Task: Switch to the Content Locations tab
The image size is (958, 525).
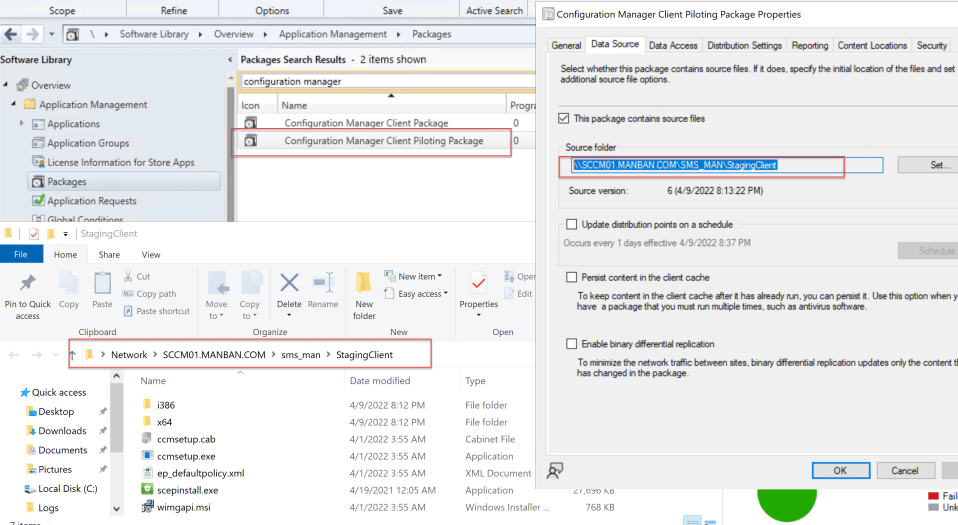Action: (872, 45)
